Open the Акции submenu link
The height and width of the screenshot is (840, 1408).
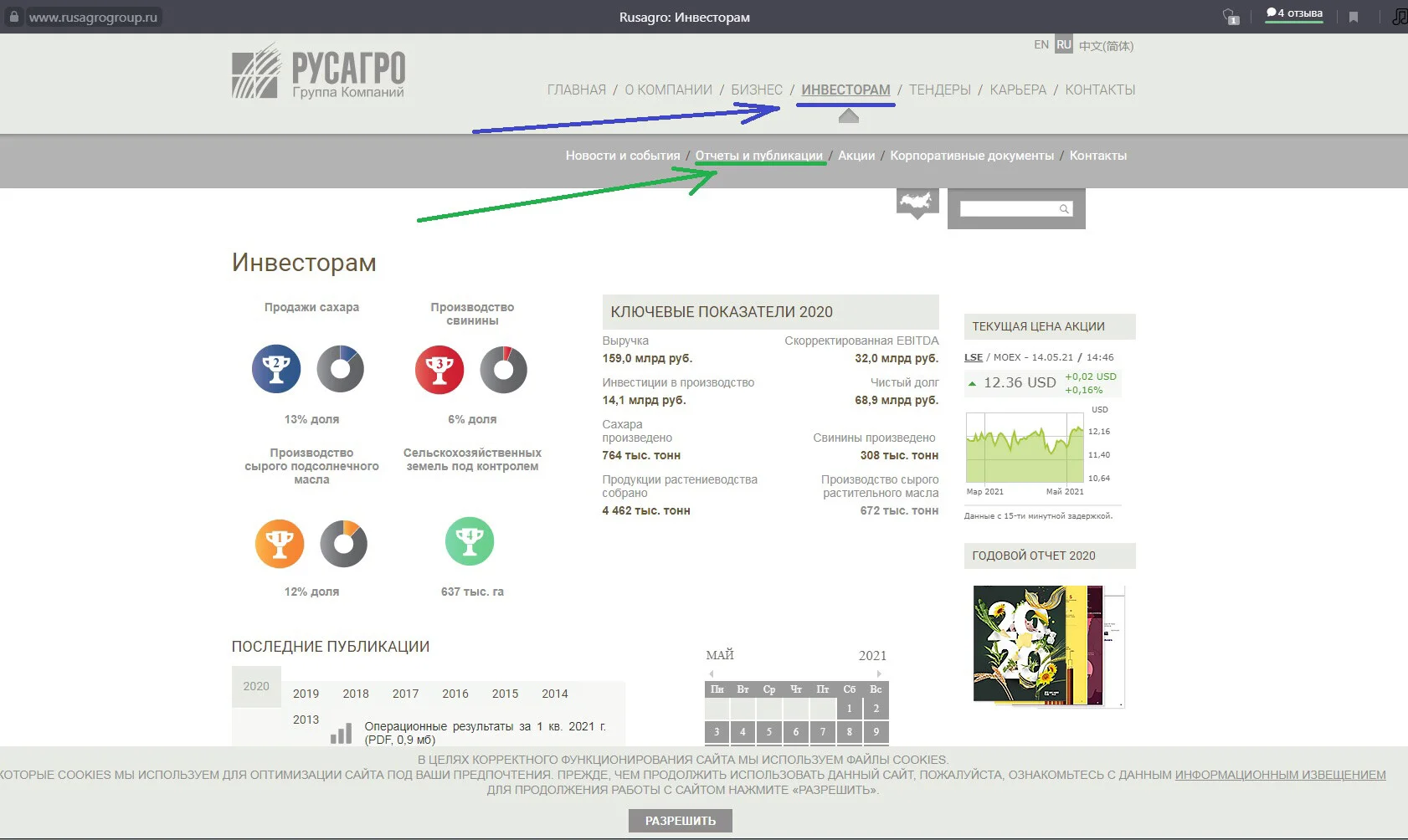856,156
